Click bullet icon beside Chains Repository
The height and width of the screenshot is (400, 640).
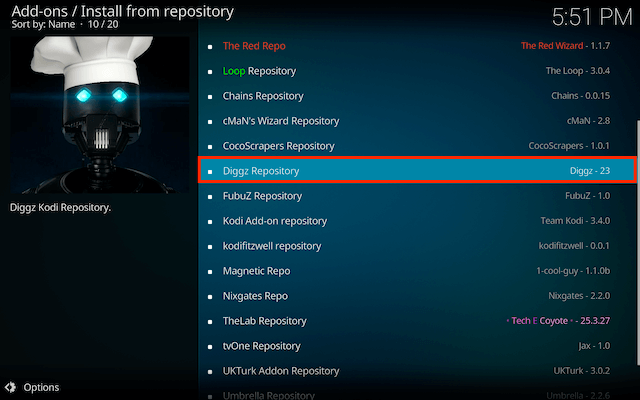pos(210,97)
